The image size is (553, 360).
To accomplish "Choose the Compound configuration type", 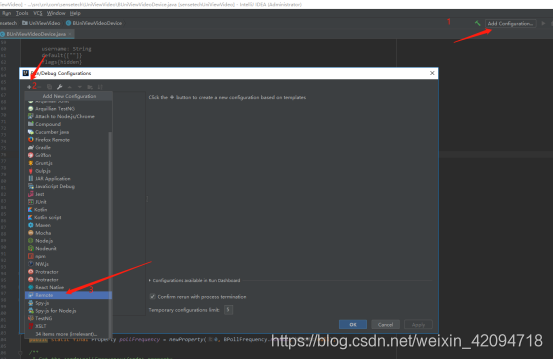I will click(68, 124).
